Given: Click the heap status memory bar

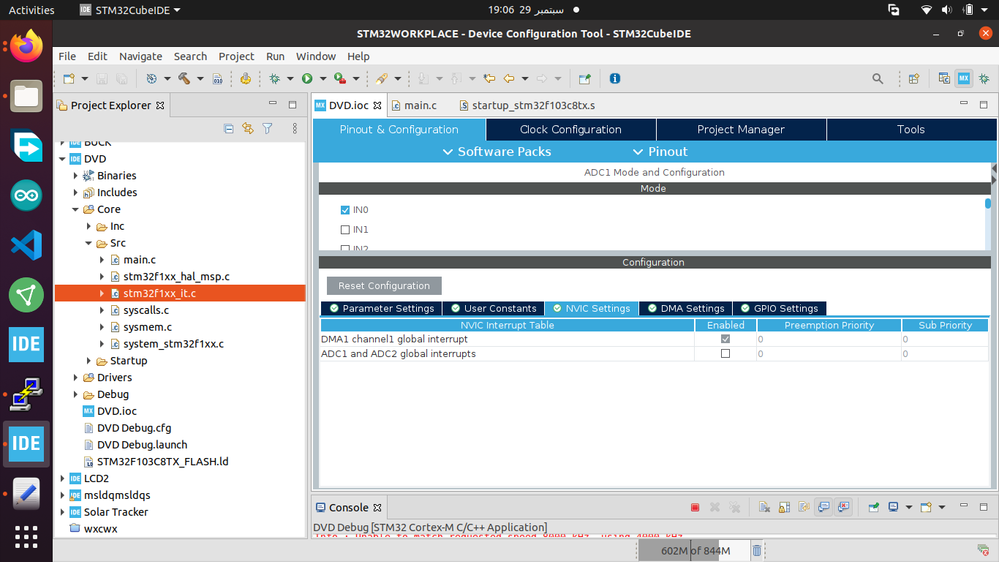Looking at the screenshot, I should 694,550.
